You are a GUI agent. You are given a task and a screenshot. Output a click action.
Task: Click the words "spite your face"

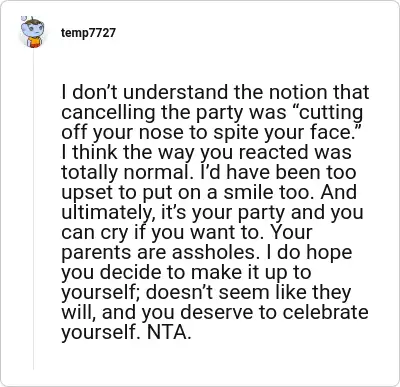click(x=286, y=132)
